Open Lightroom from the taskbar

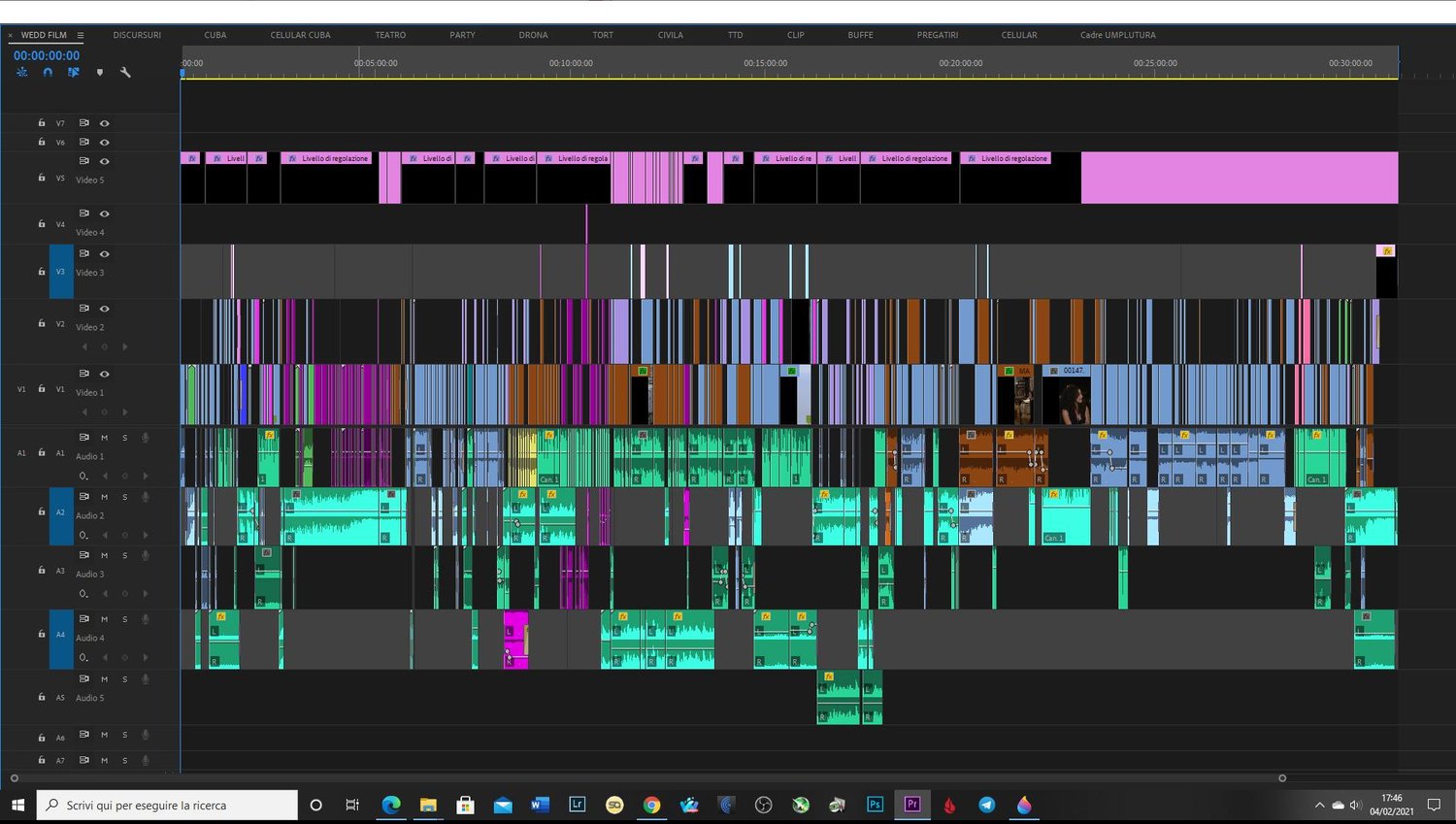point(578,805)
